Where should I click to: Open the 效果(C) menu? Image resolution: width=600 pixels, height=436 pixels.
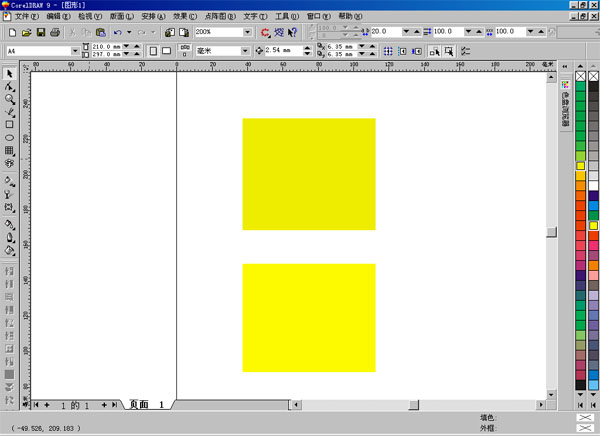pos(184,16)
